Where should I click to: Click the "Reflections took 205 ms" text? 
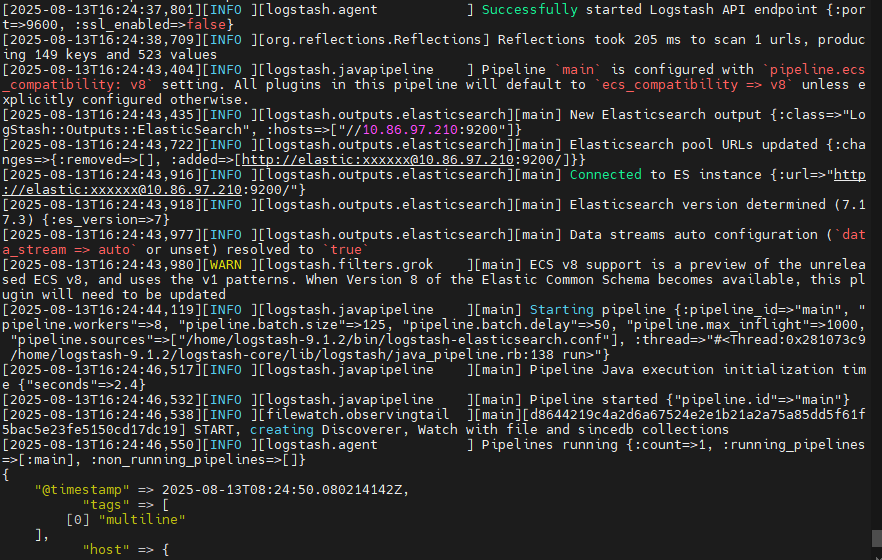(590, 40)
